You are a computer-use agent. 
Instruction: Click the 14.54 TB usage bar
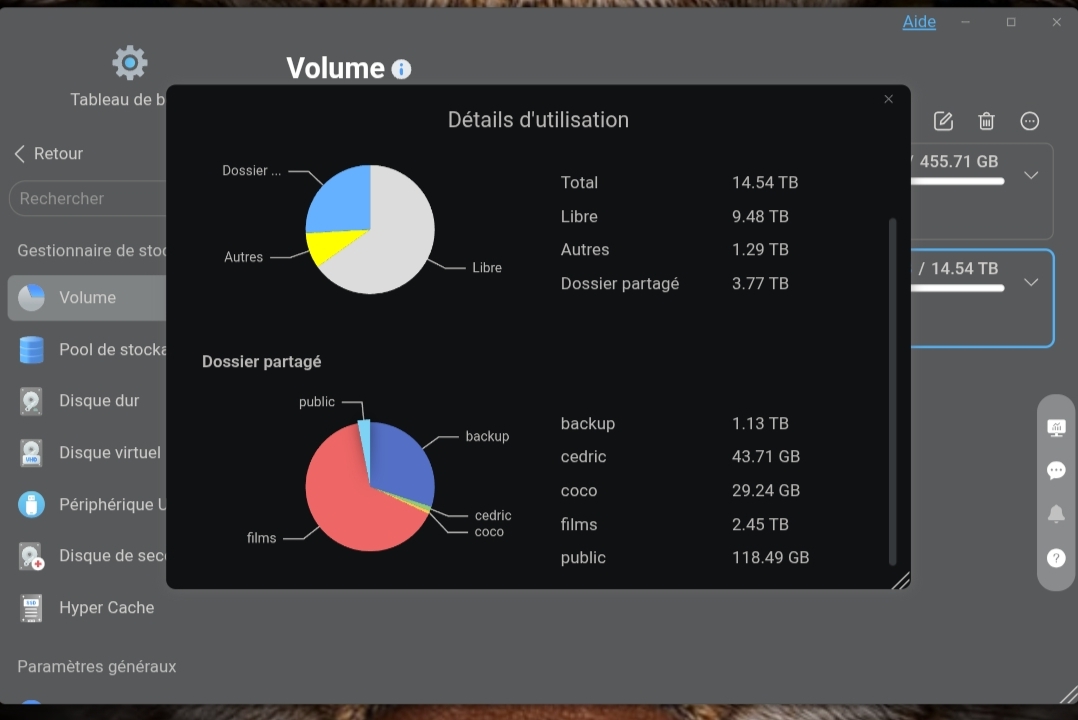(x=958, y=288)
